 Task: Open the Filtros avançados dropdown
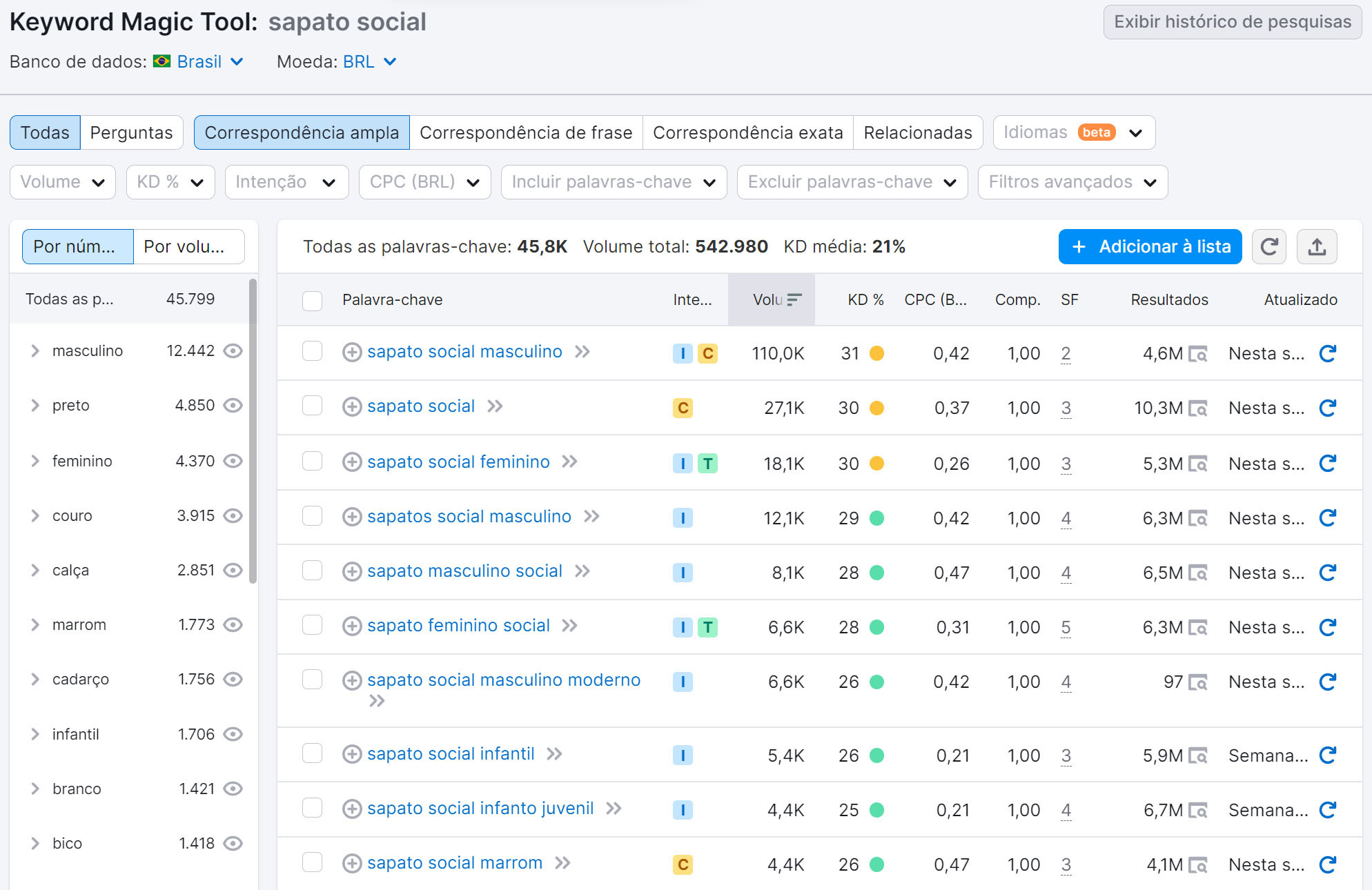click(1072, 182)
